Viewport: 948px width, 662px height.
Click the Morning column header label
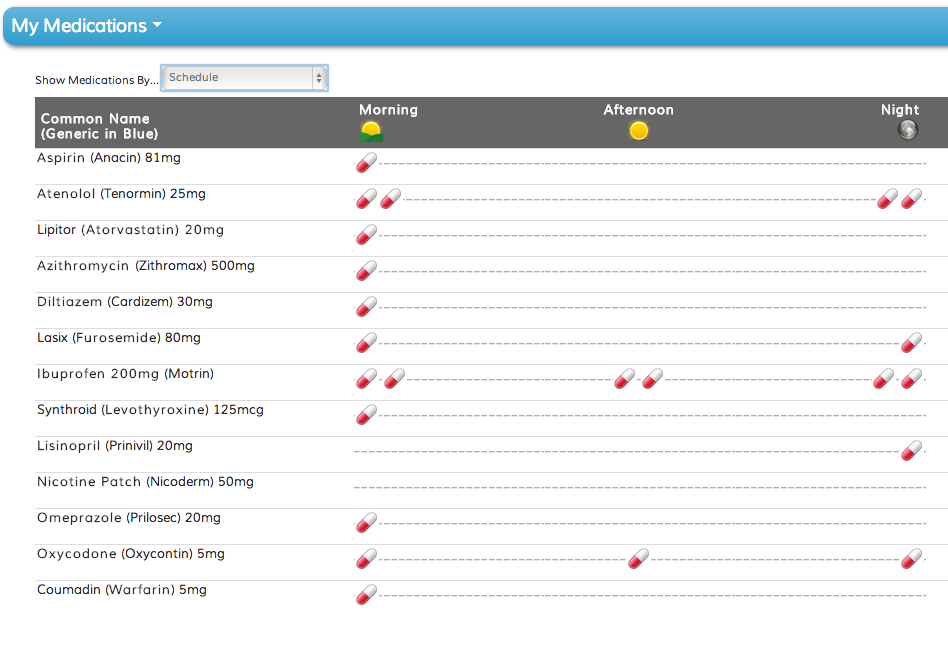click(x=388, y=109)
